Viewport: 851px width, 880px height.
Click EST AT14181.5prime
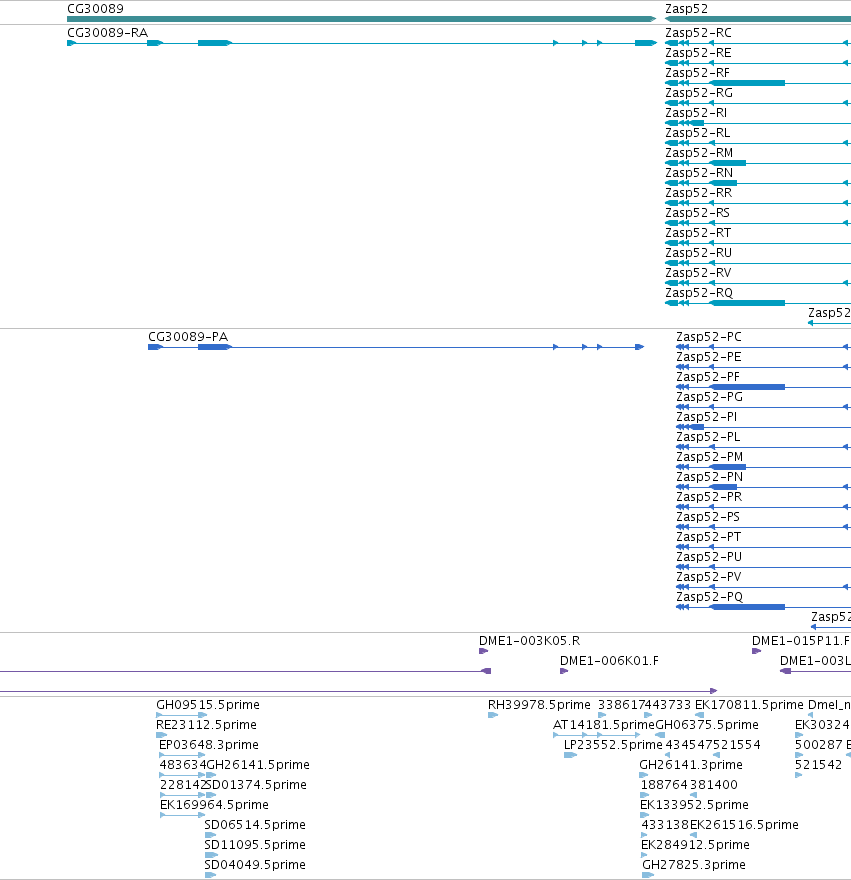point(604,725)
